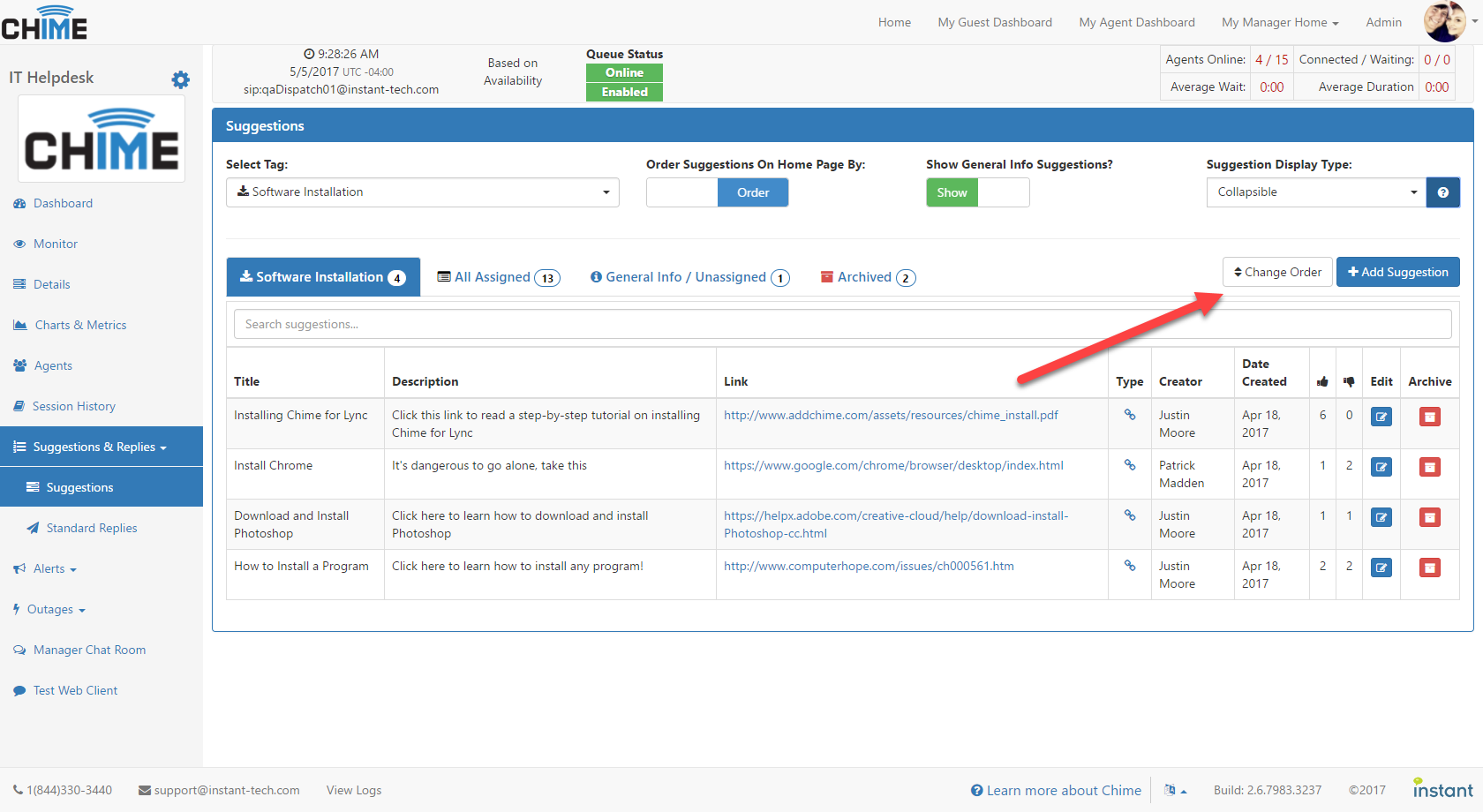This screenshot has width=1483, height=812.
Task: Click link type icon in Photoshop row
Action: [1129, 515]
